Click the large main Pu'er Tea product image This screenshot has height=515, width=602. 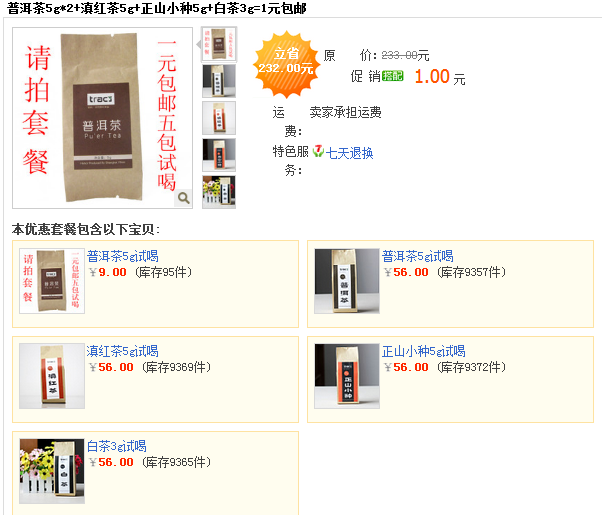pos(103,118)
